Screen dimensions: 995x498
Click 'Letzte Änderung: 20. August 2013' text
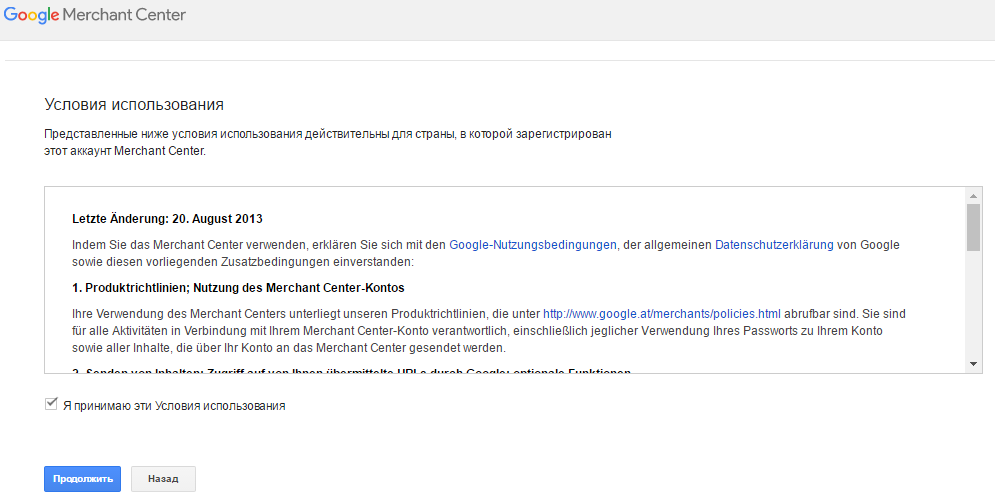168,219
